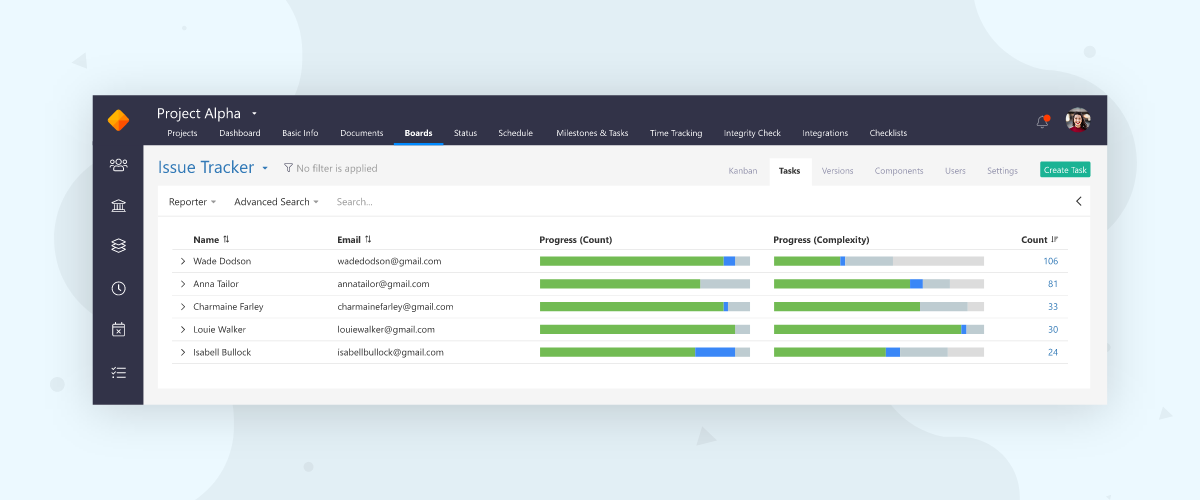Open the Advanced Search dropdown
This screenshot has width=1200, height=500.
[x=276, y=202]
